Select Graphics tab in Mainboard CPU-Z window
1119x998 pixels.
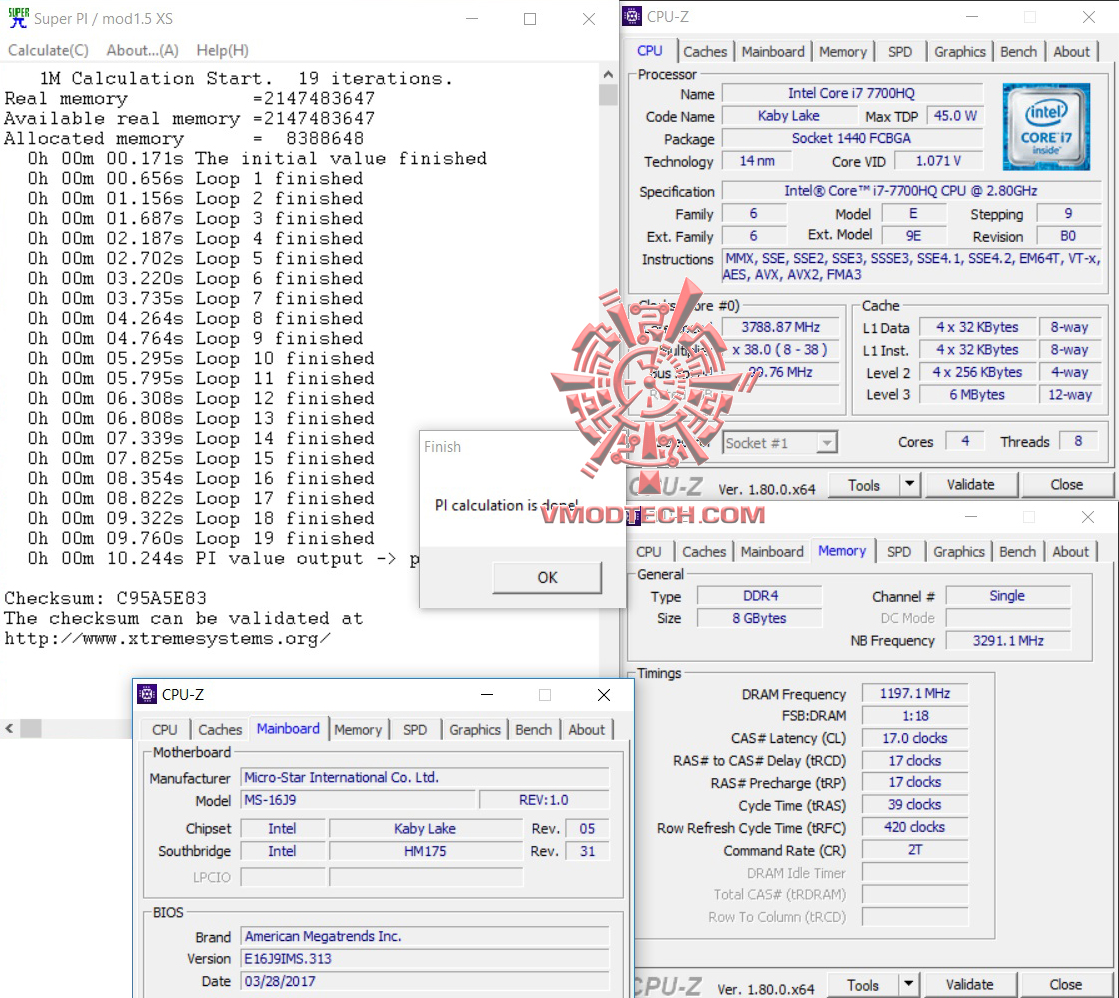pos(475,730)
